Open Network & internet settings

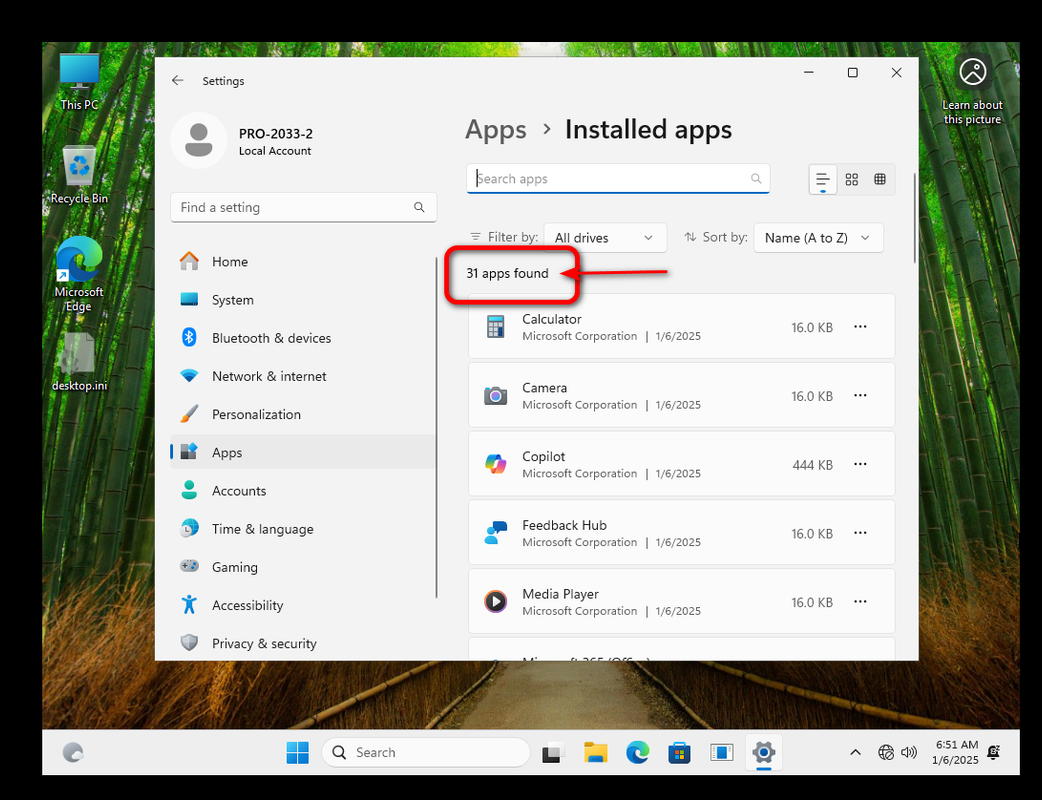coord(303,376)
